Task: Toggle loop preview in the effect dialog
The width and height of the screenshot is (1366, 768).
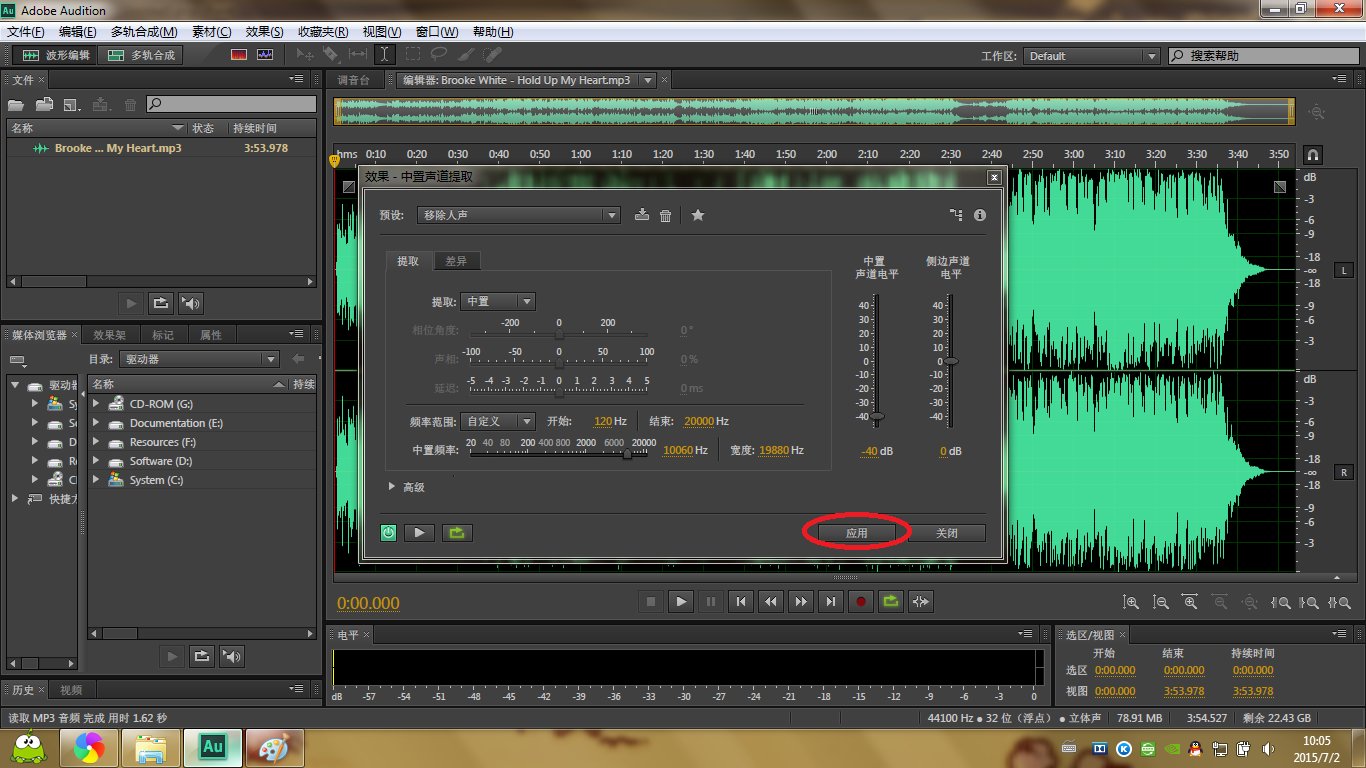Action: pyautogui.click(x=457, y=533)
